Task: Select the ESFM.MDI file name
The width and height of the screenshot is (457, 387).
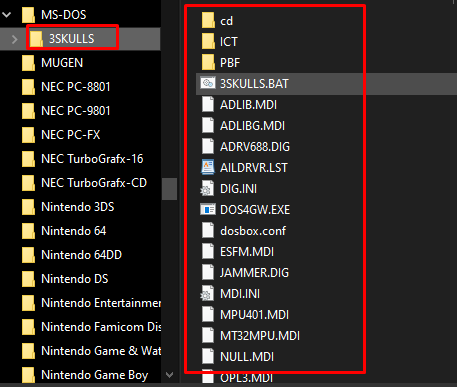Action: (x=247, y=252)
